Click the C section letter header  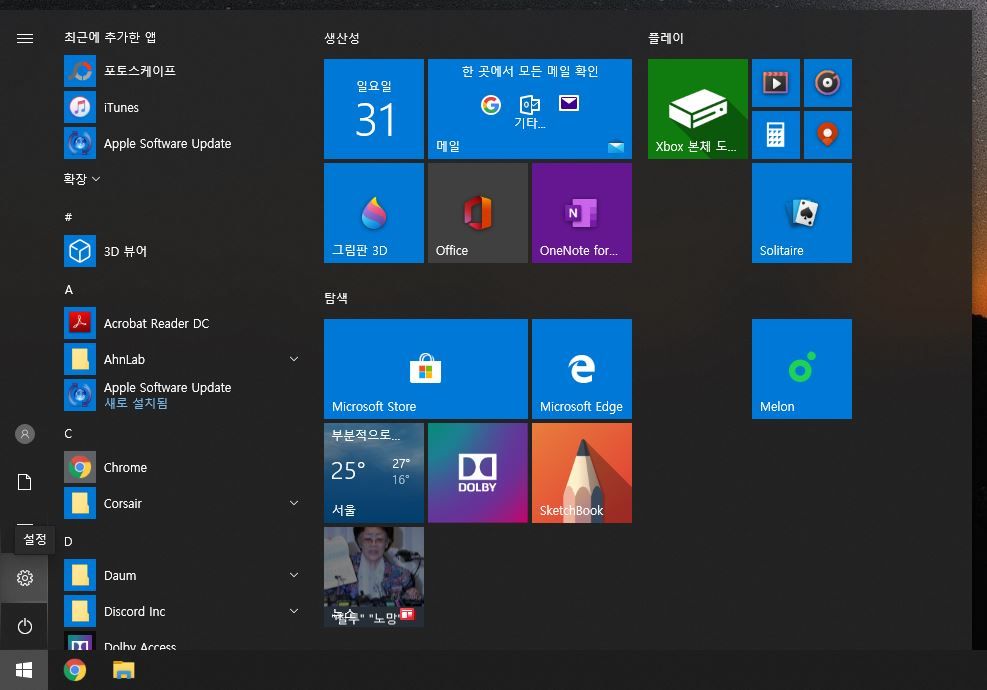coord(68,434)
